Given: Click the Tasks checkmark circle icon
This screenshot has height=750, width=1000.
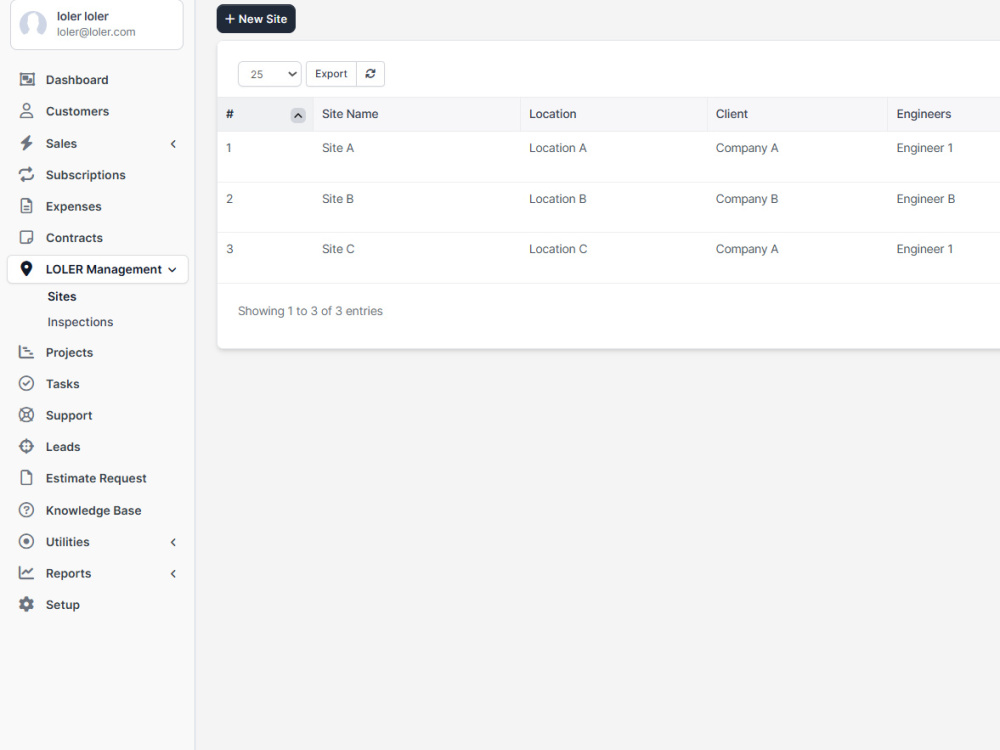Looking at the screenshot, I should coord(26,383).
